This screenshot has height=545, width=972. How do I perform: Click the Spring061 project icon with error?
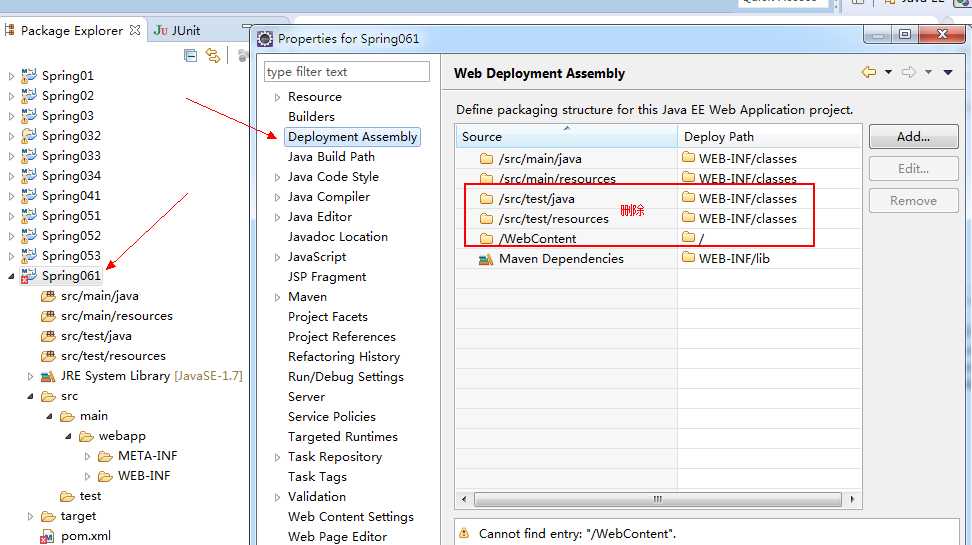click(x=29, y=276)
